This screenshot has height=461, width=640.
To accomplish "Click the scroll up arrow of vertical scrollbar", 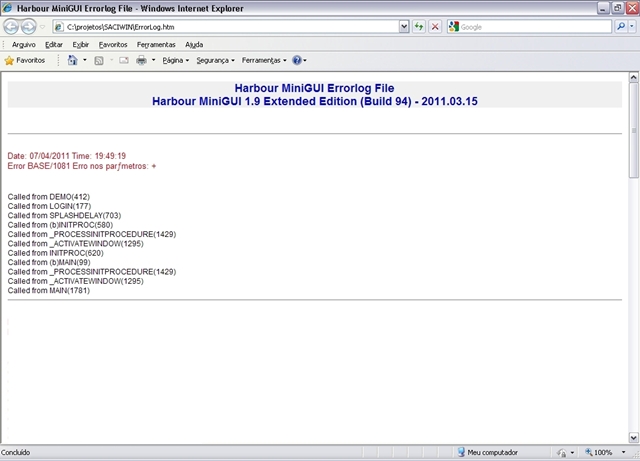I will (633, 77).
